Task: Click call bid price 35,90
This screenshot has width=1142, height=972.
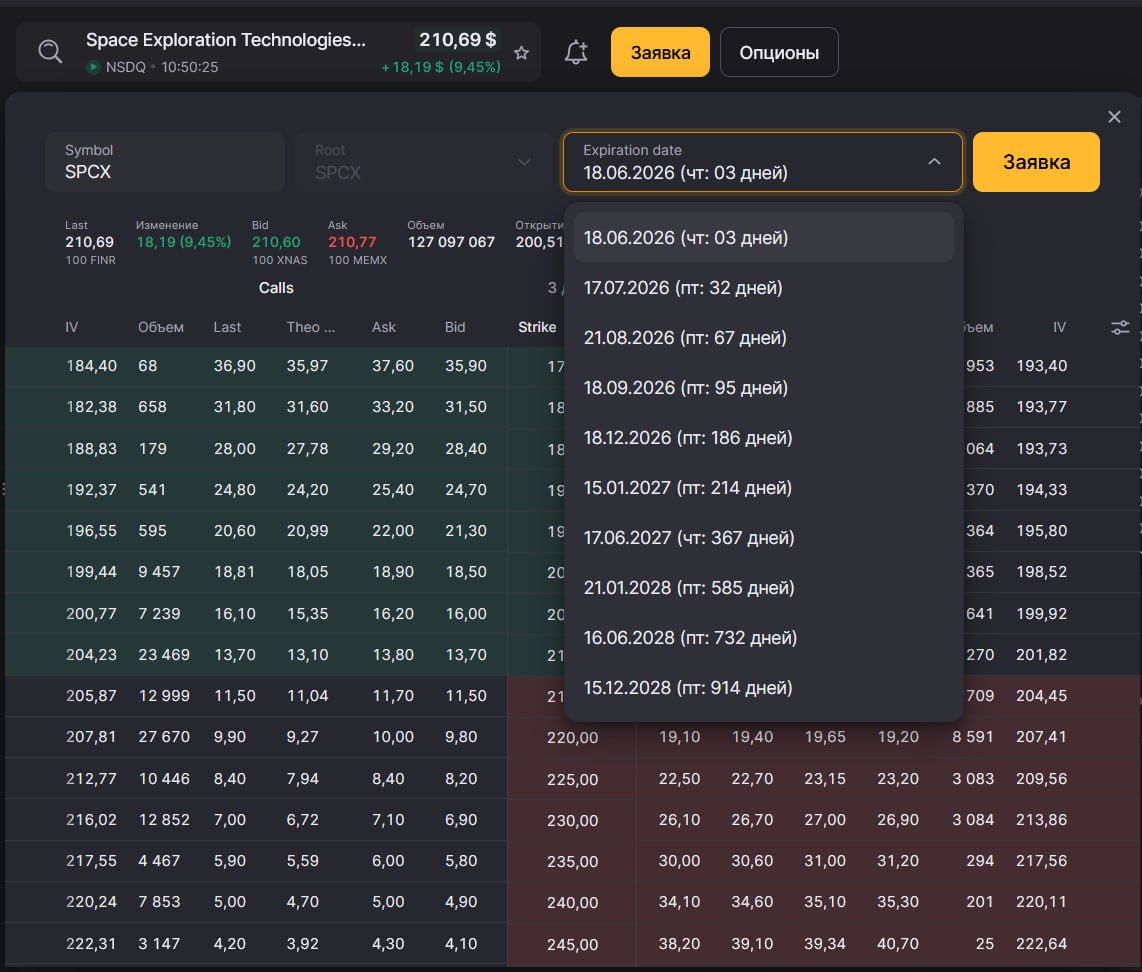Action: pyautogui.click(x=466, y=366)
